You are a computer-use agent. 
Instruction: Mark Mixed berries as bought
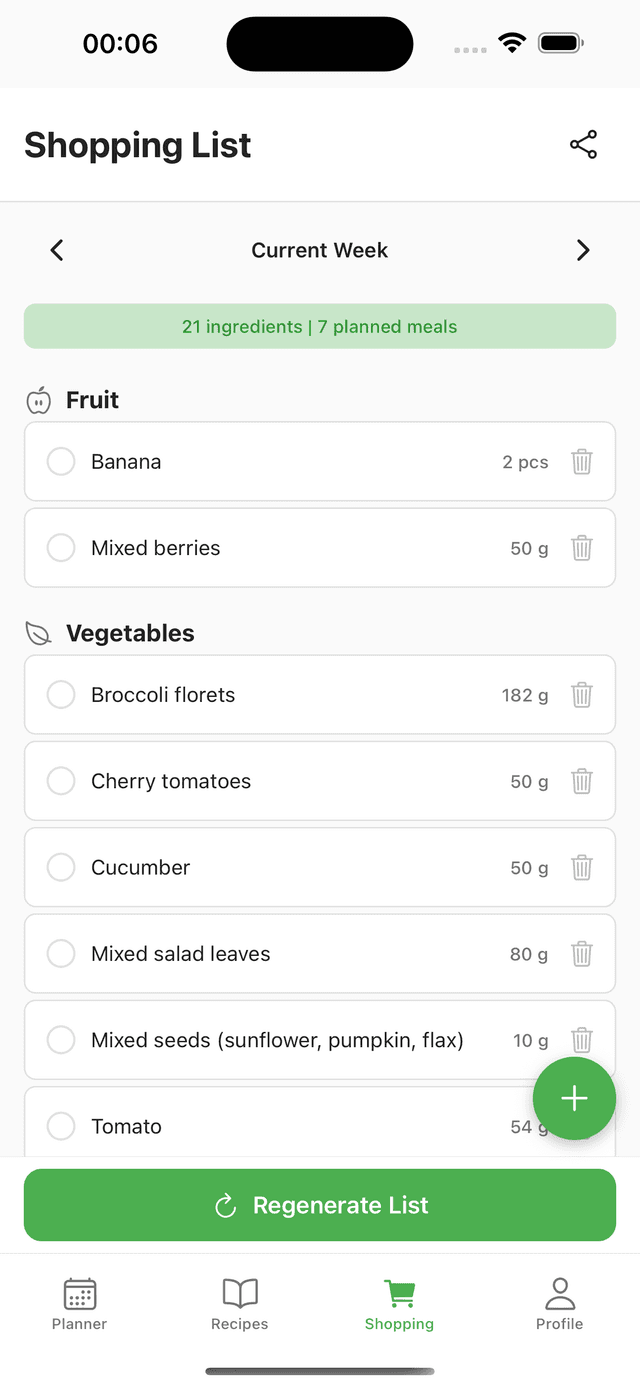[61, 548]
